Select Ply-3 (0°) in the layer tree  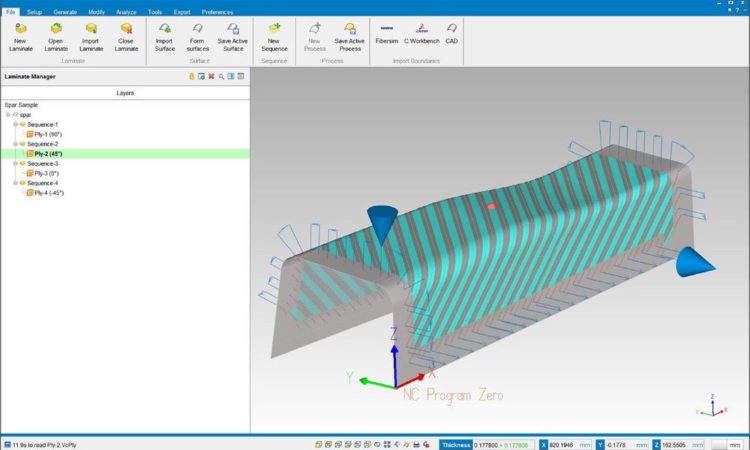pos(46,174)
